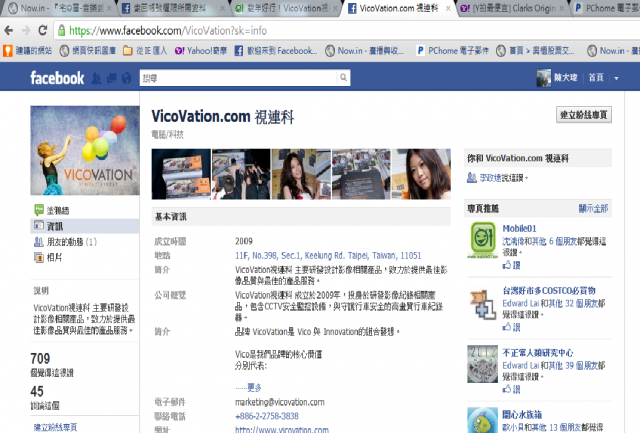Click the browser back arrow
Image resolution: width=640 pixels, height=433 pixels.
tap(9, 30)
